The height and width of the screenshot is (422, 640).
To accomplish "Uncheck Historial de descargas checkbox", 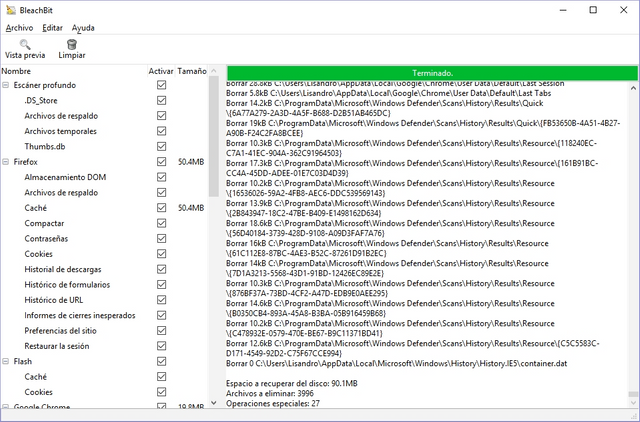I will pos(162,269).
